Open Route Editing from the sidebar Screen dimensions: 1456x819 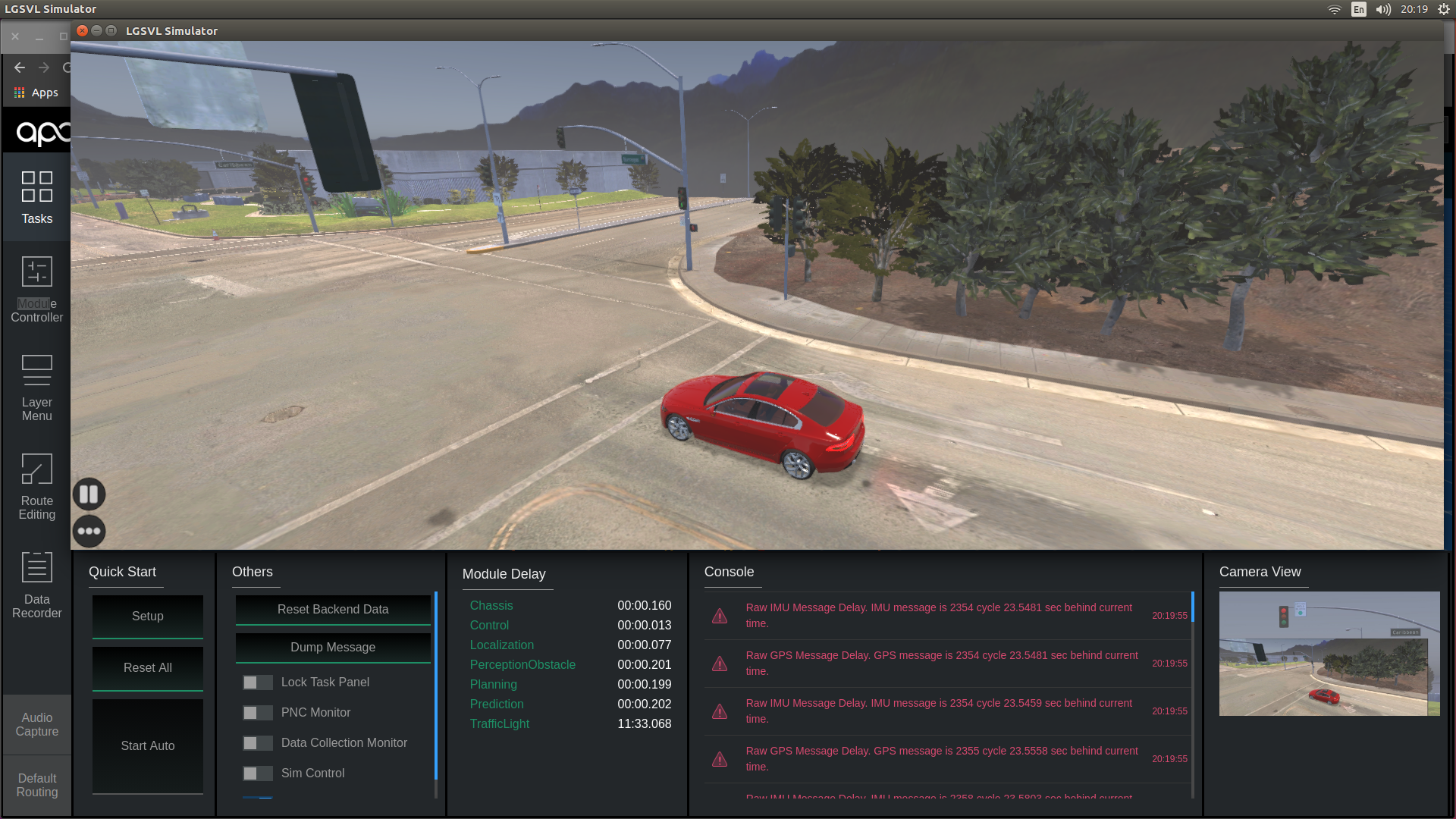pos(36,486)
